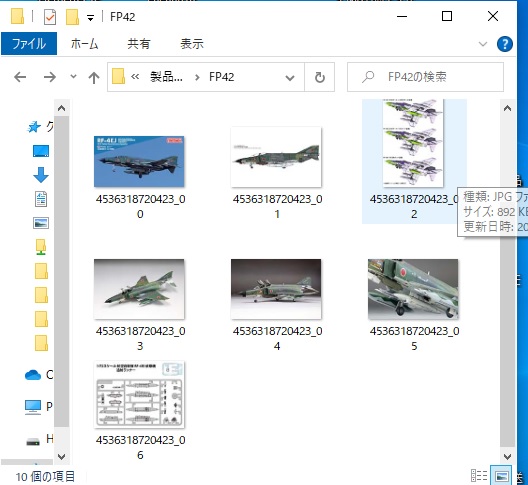Open Desktop icon in navigation pane
The width and height of the screenshot is (528, 485).
coord(41,151)
